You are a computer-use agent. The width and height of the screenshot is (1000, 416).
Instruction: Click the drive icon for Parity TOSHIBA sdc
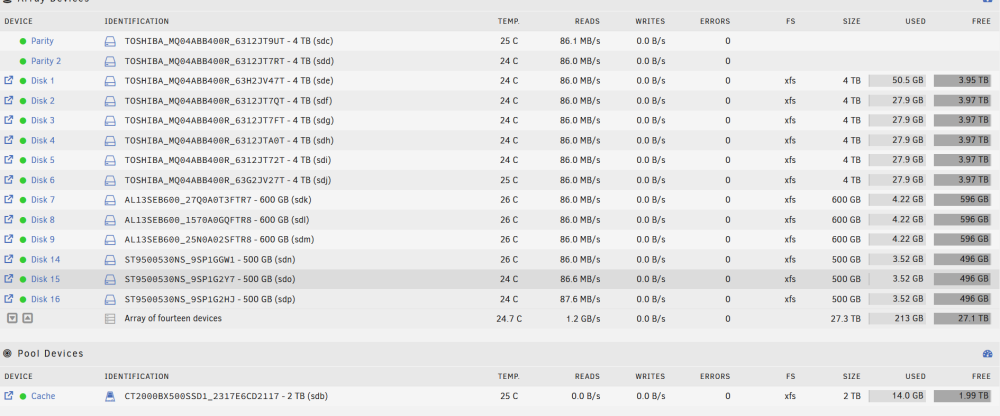point(110,41)
